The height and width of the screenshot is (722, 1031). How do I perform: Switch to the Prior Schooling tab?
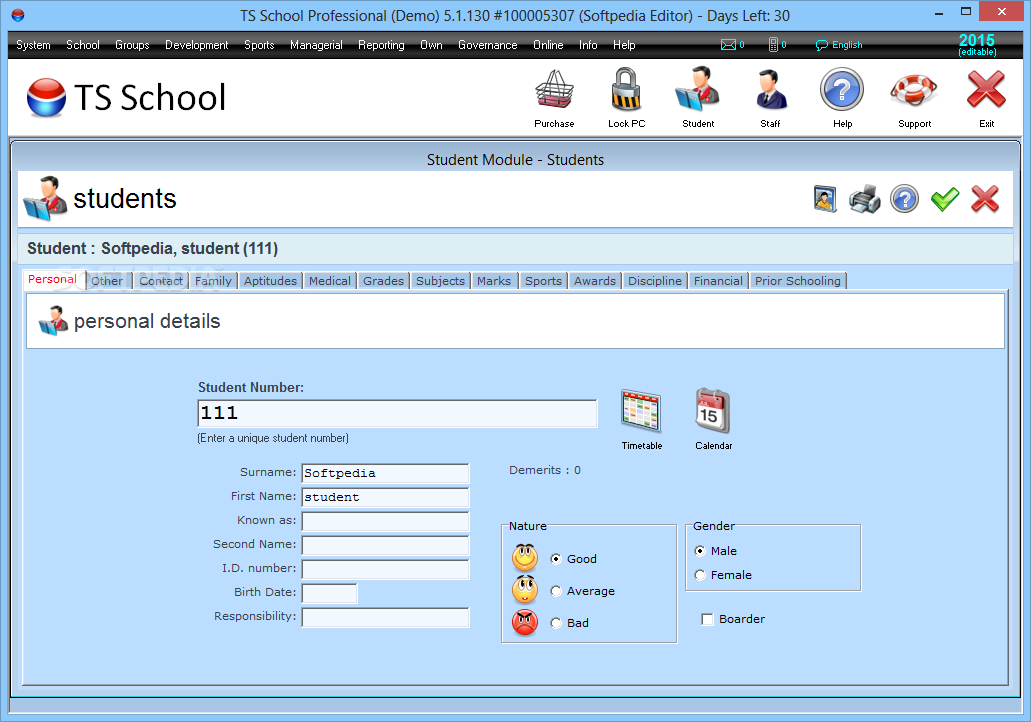(798, 281)
